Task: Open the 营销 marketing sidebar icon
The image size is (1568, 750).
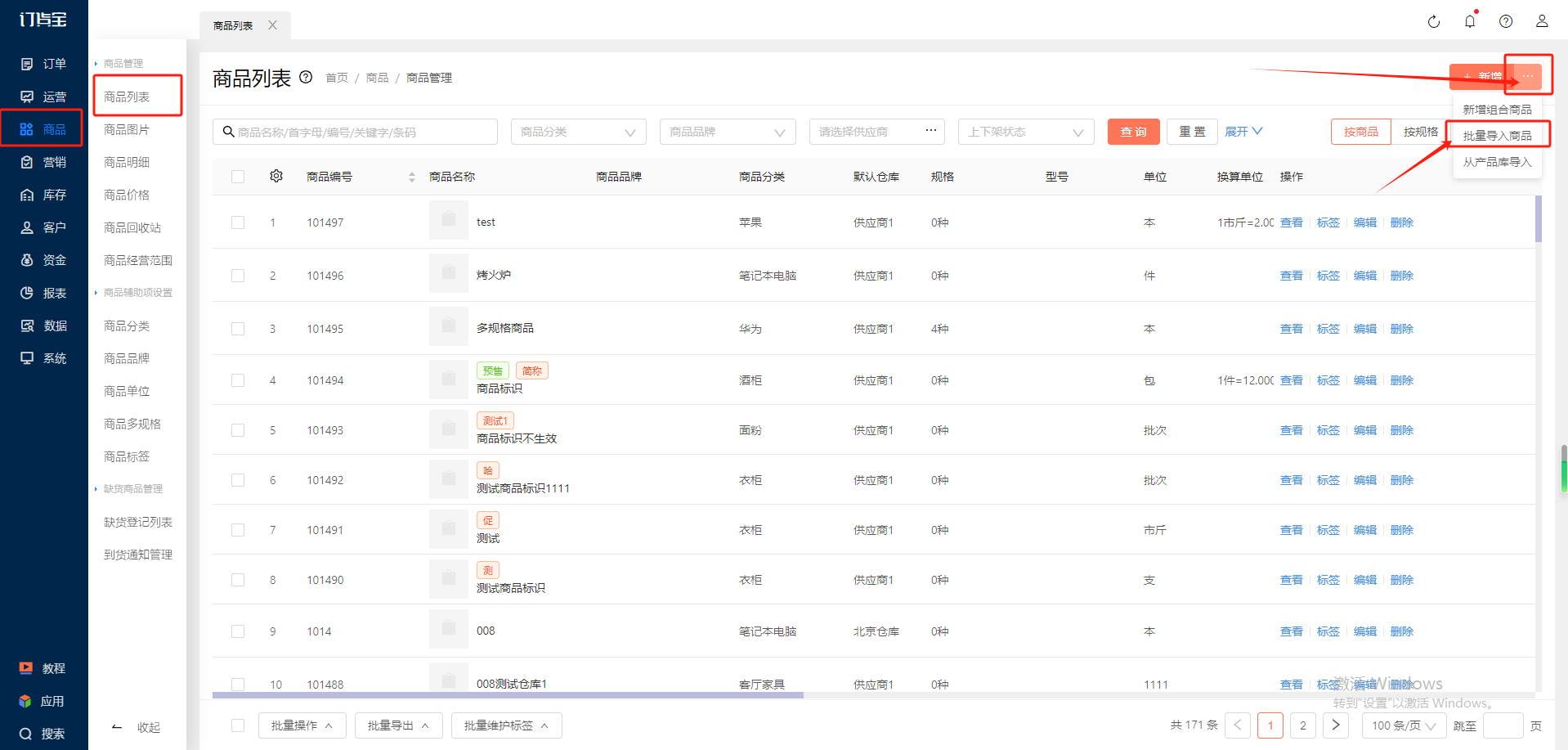Action: click(27, 162)
